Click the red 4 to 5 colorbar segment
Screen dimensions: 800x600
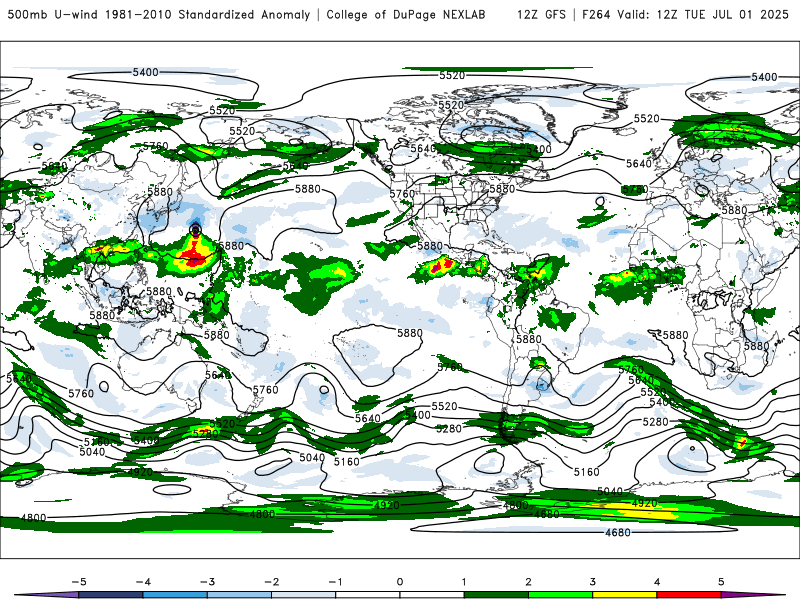point(689,595)
